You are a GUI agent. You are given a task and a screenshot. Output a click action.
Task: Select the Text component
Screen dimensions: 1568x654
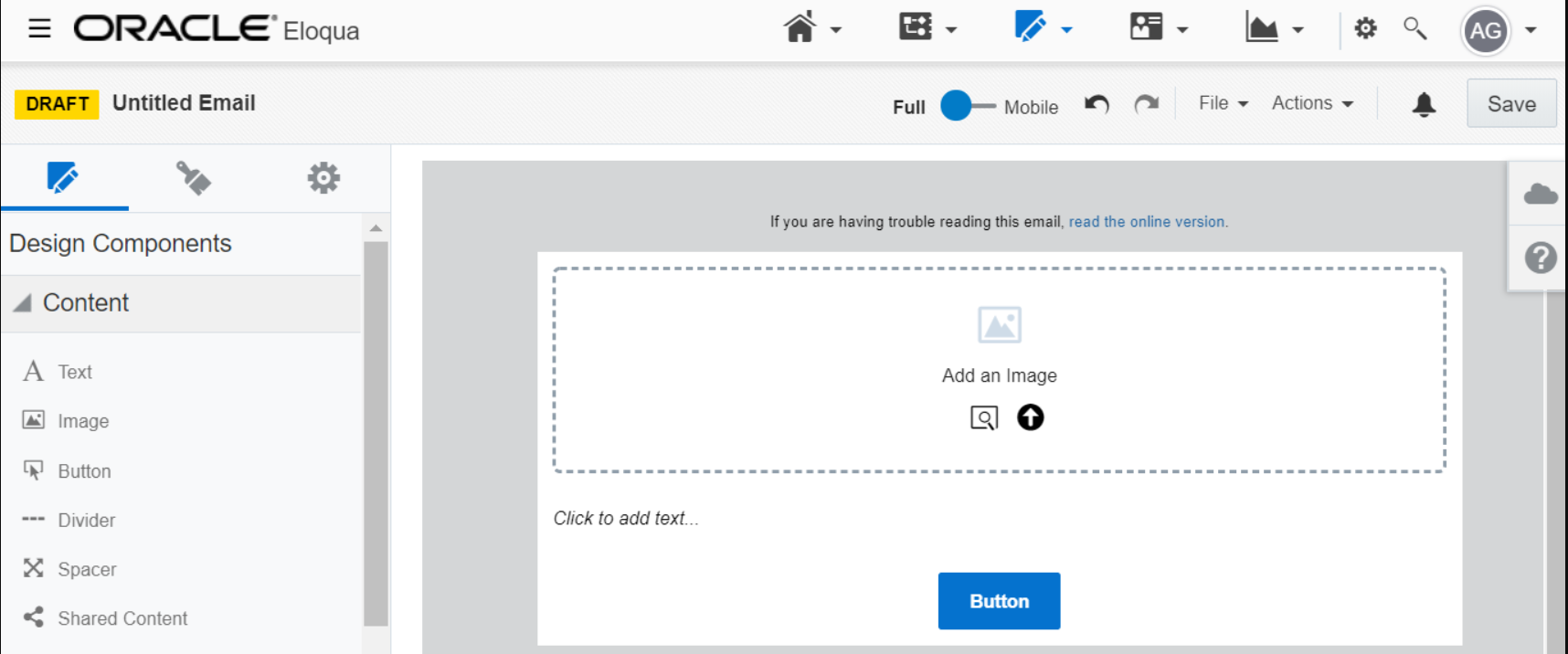click(x=57, y=372)
